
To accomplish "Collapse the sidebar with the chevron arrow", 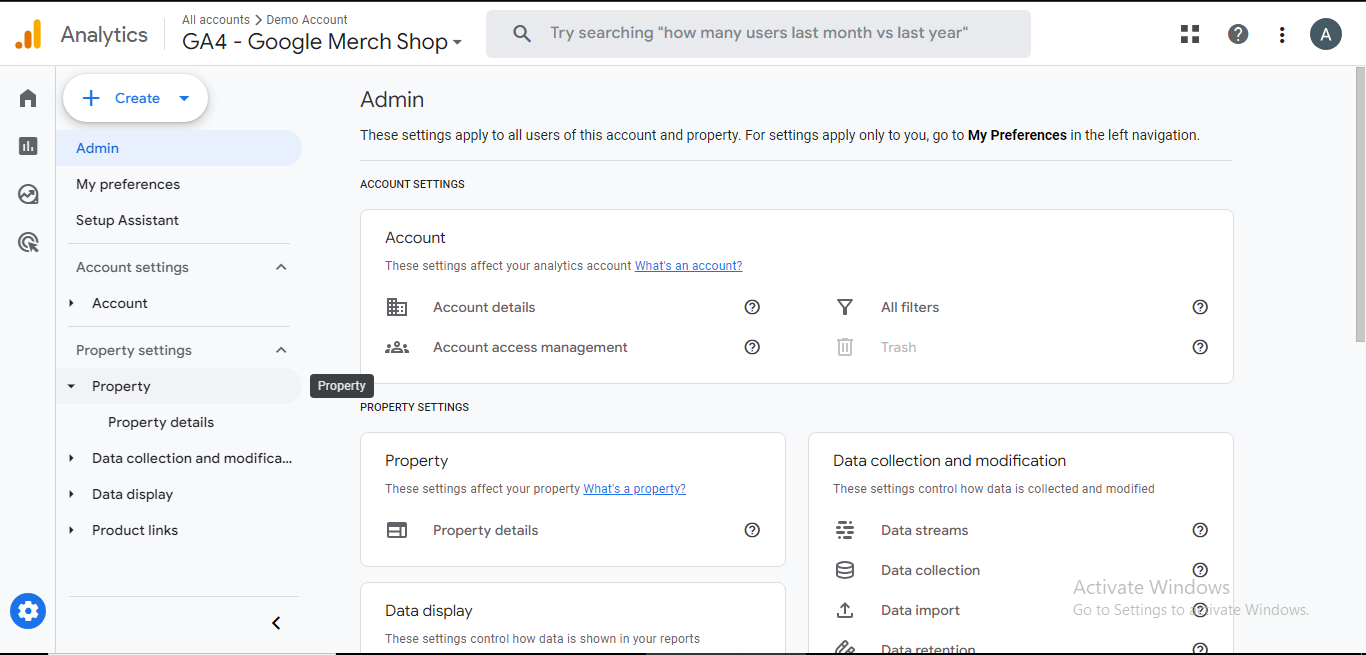I will [276, 623].
